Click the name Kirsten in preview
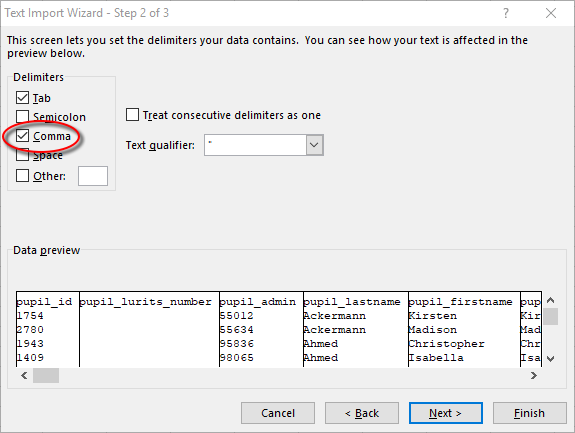Screen dimensions: 575x433 pyautogui.click(x=433, y=316)
